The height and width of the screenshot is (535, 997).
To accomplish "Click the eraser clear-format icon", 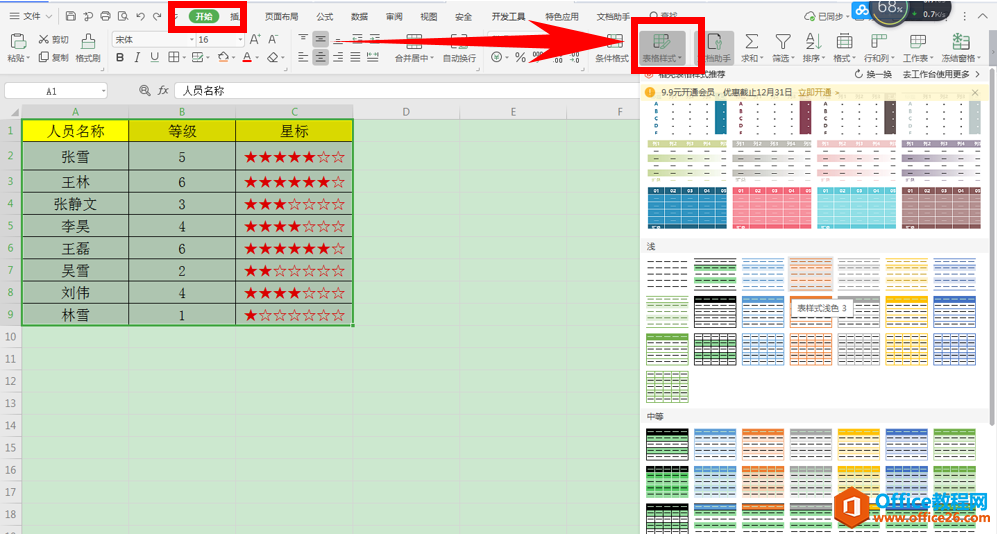I will click(x=272, y=57).
